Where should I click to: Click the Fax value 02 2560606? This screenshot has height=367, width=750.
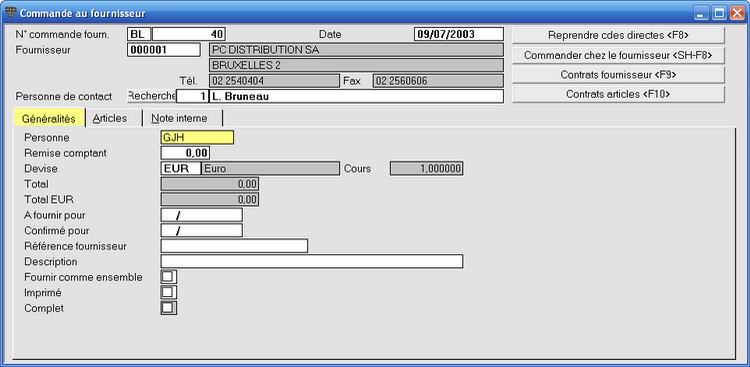(x=438, y=81)
